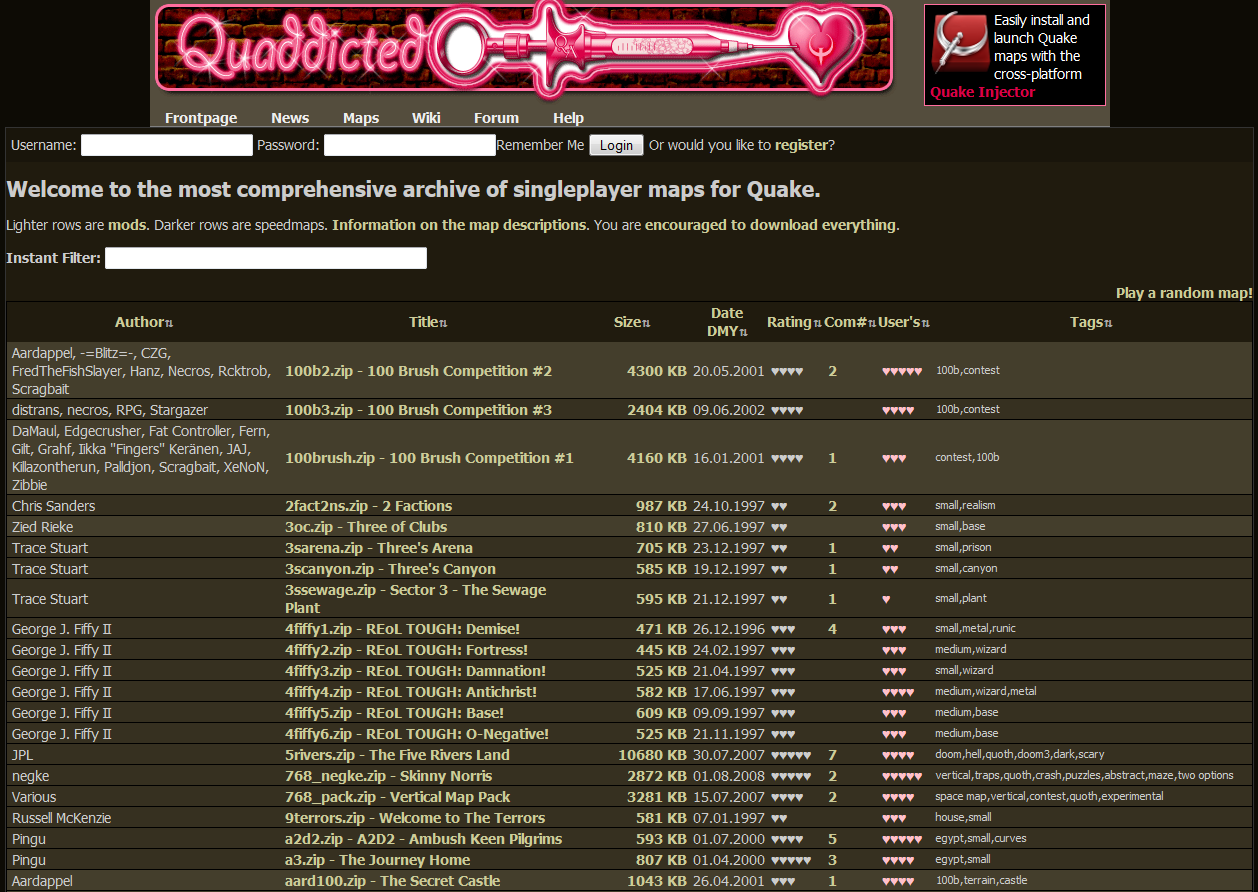Click user's hearts rating for 768_negke.zip
1258x892 pixels.
[x=902, y=776]
